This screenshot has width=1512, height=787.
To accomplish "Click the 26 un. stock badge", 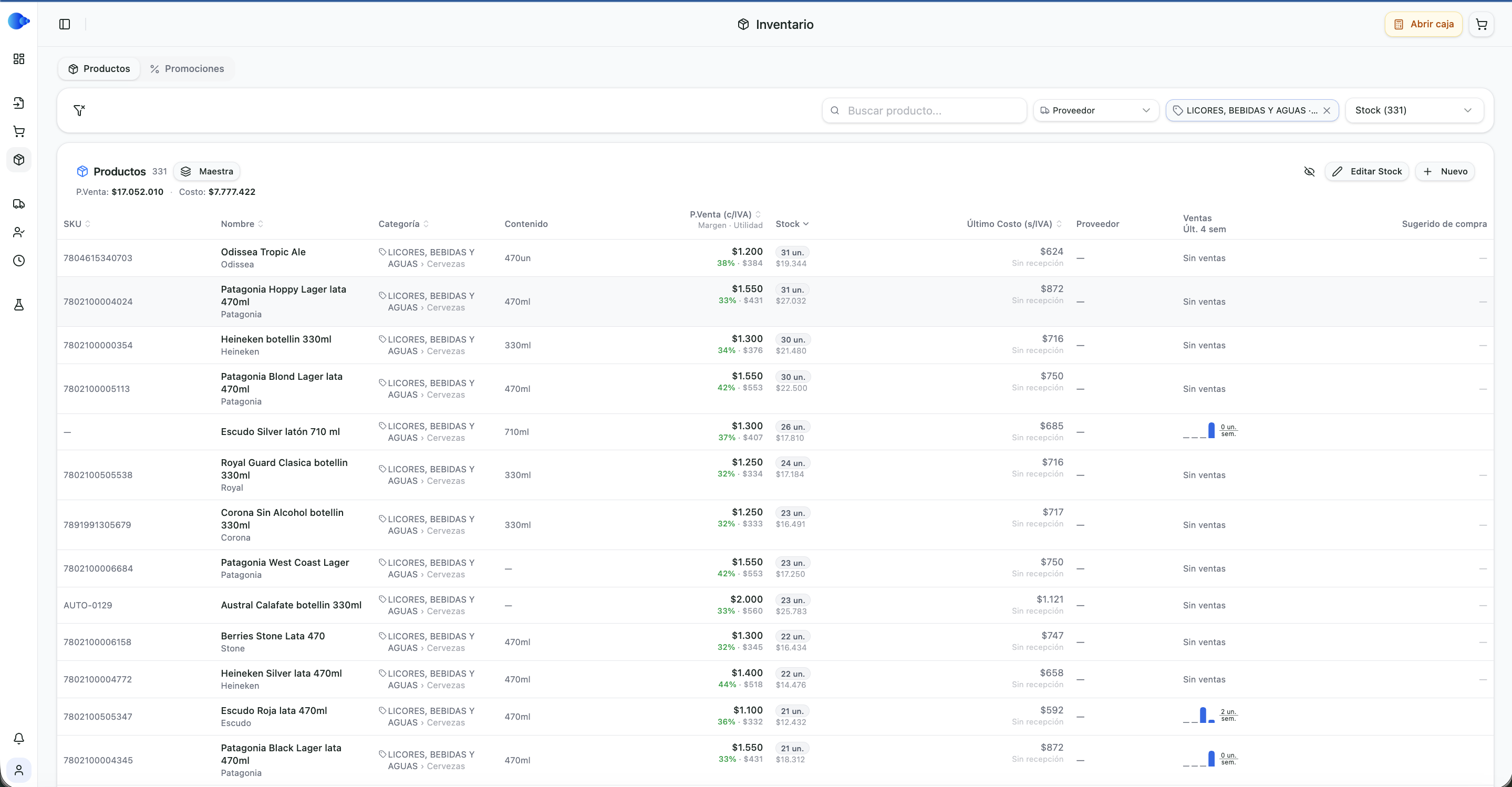I will pos(792,427).
